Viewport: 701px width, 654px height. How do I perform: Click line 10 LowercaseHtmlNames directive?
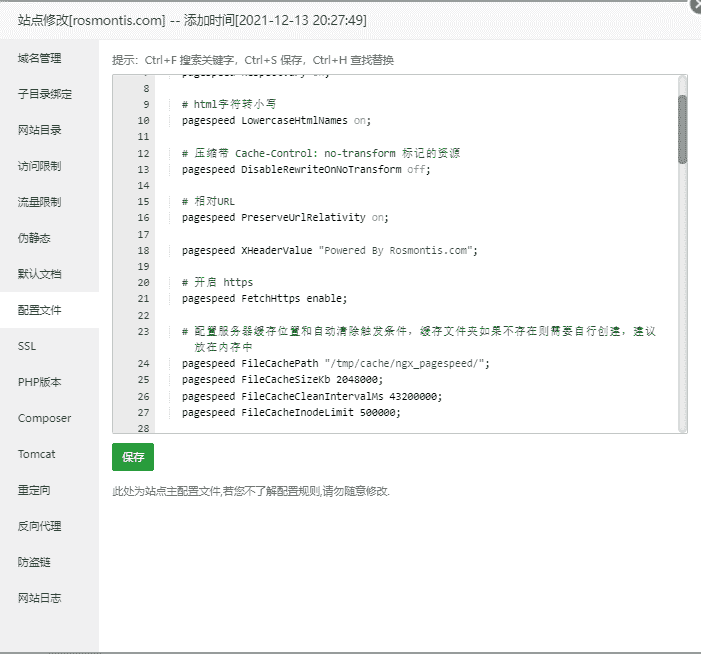[x=276, y=121]
